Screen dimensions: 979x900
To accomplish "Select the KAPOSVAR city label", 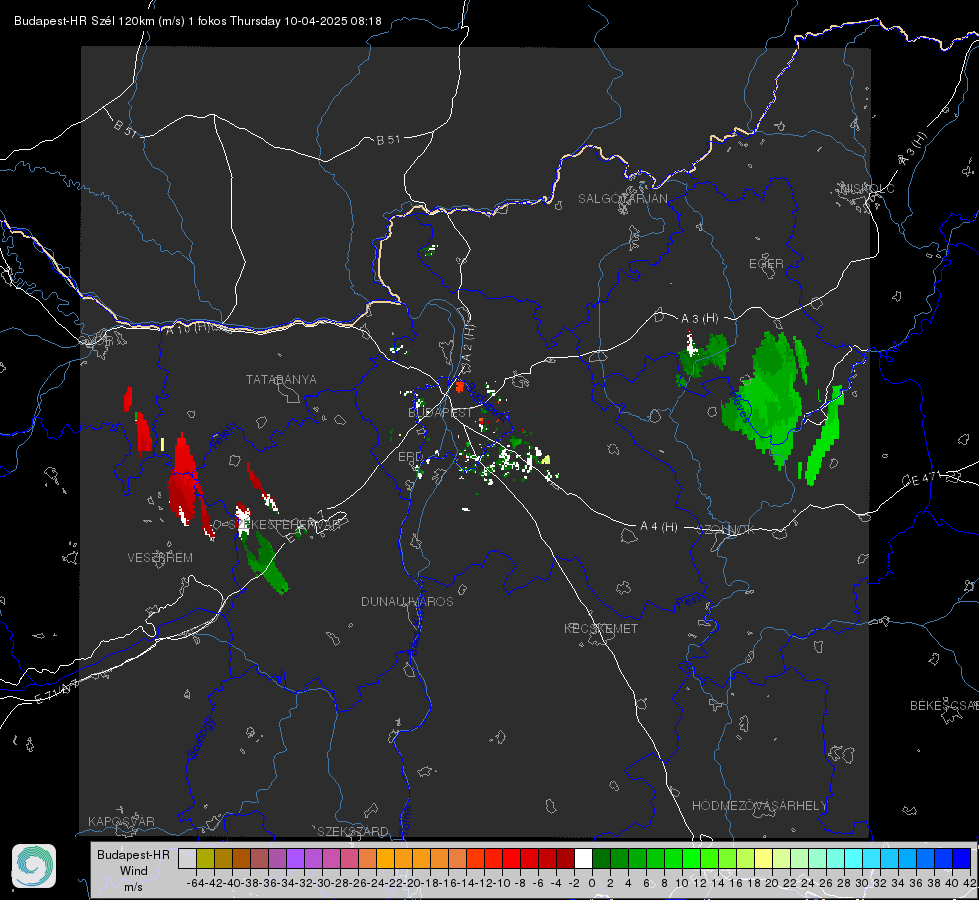I will point(121,821).
